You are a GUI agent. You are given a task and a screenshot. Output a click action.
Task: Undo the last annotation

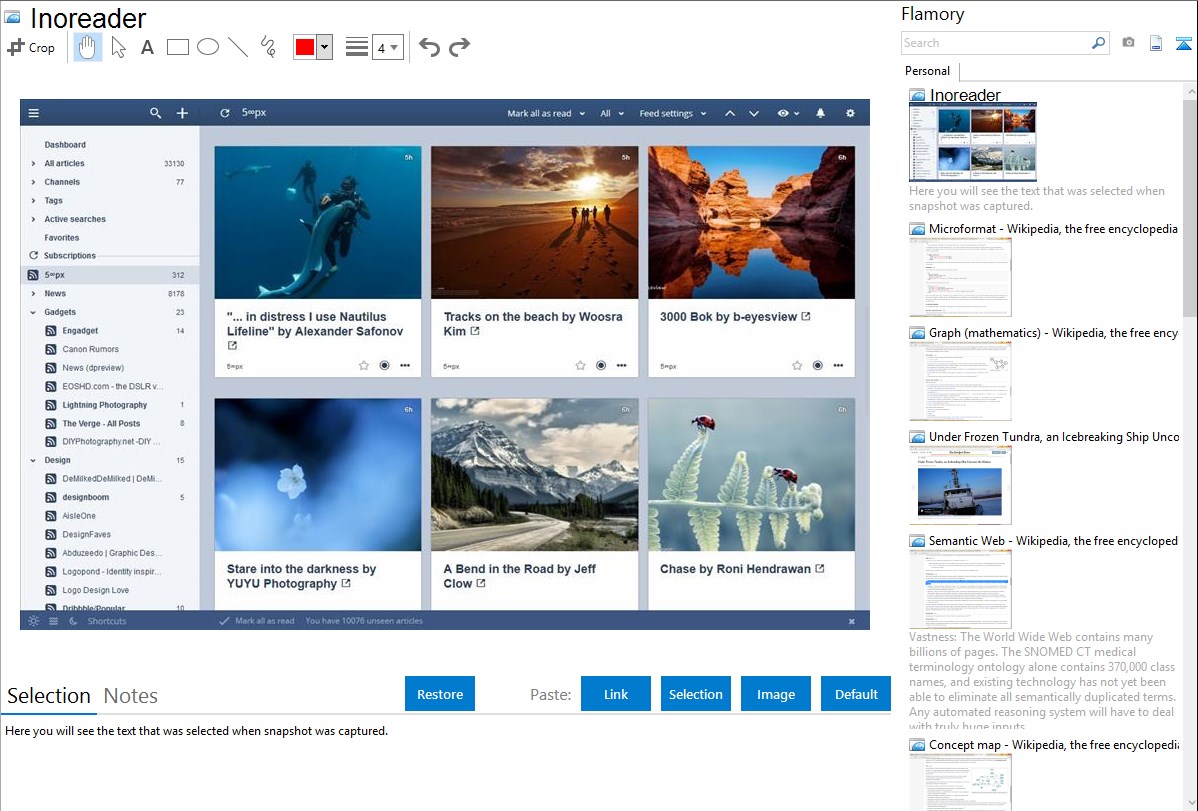(429, 47)
